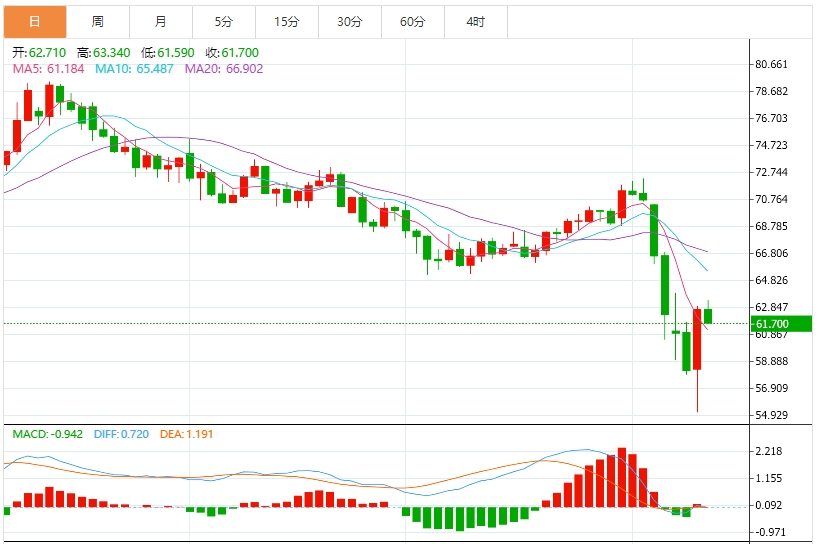The image size is (825, 544).
Task: Click the 54.929 price axis label
Action: point(771,415)
